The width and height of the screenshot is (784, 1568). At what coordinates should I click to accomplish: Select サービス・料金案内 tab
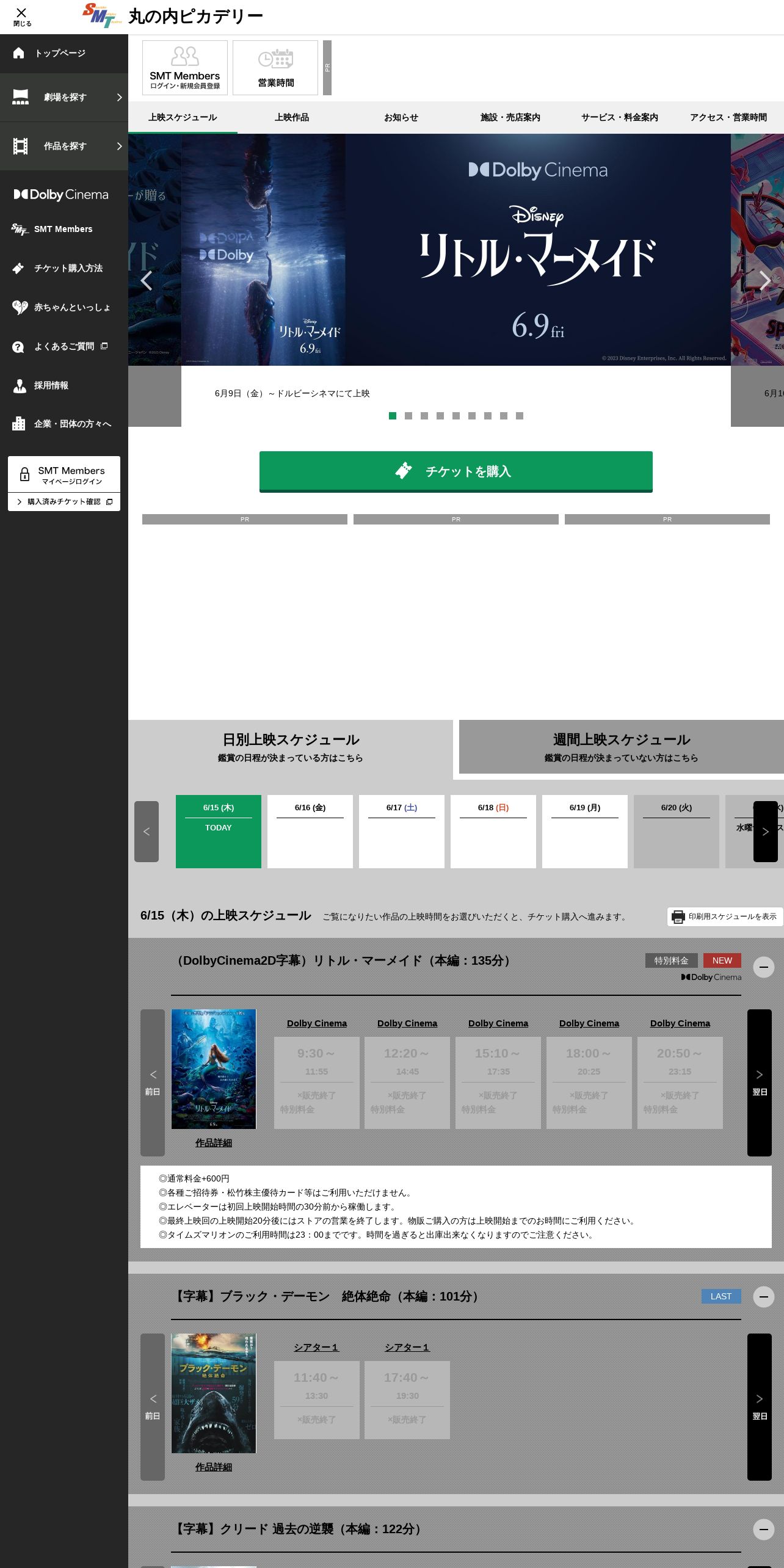click(620, 117)
